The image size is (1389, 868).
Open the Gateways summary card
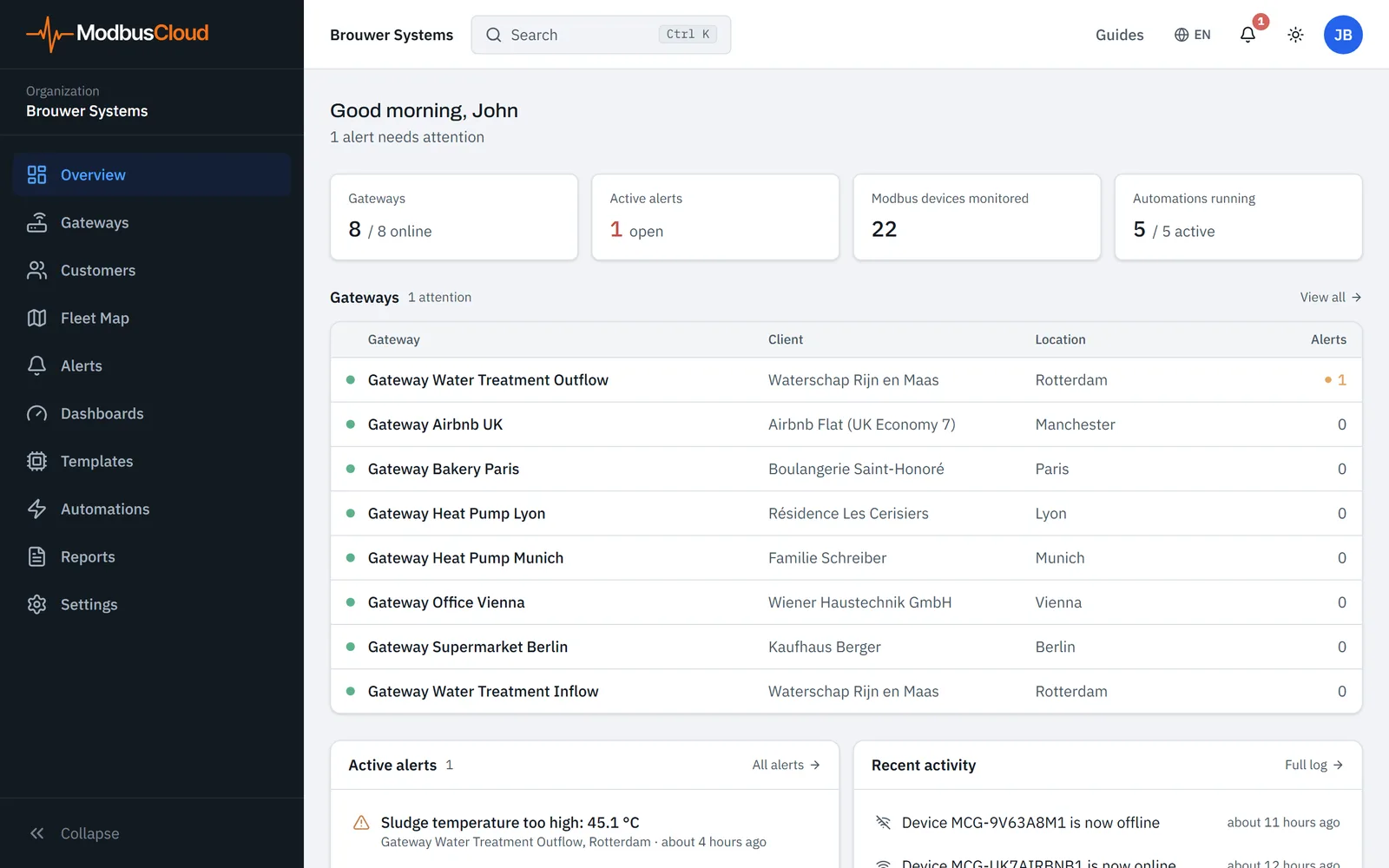point(454,217)
